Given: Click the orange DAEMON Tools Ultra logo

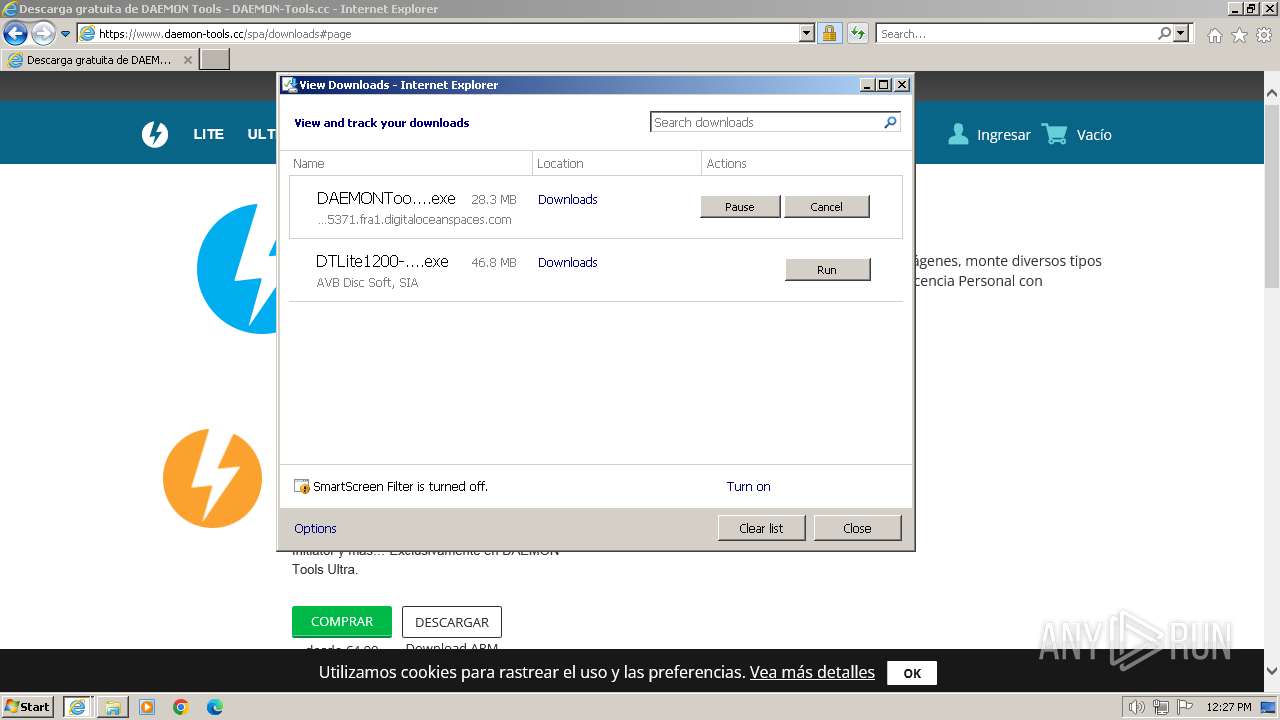Looking at the screenshot, I should tap(212, 478).
